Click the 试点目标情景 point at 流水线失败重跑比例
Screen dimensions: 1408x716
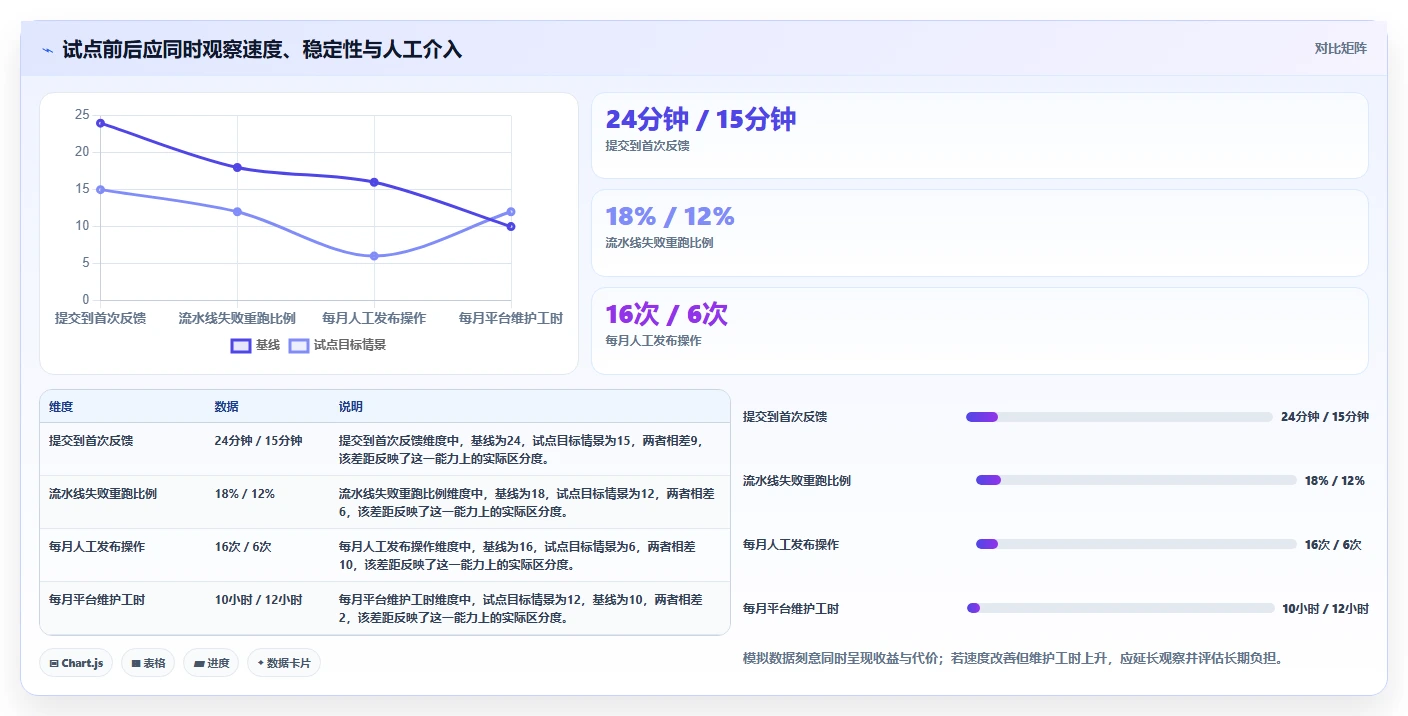tap(237, 211)
